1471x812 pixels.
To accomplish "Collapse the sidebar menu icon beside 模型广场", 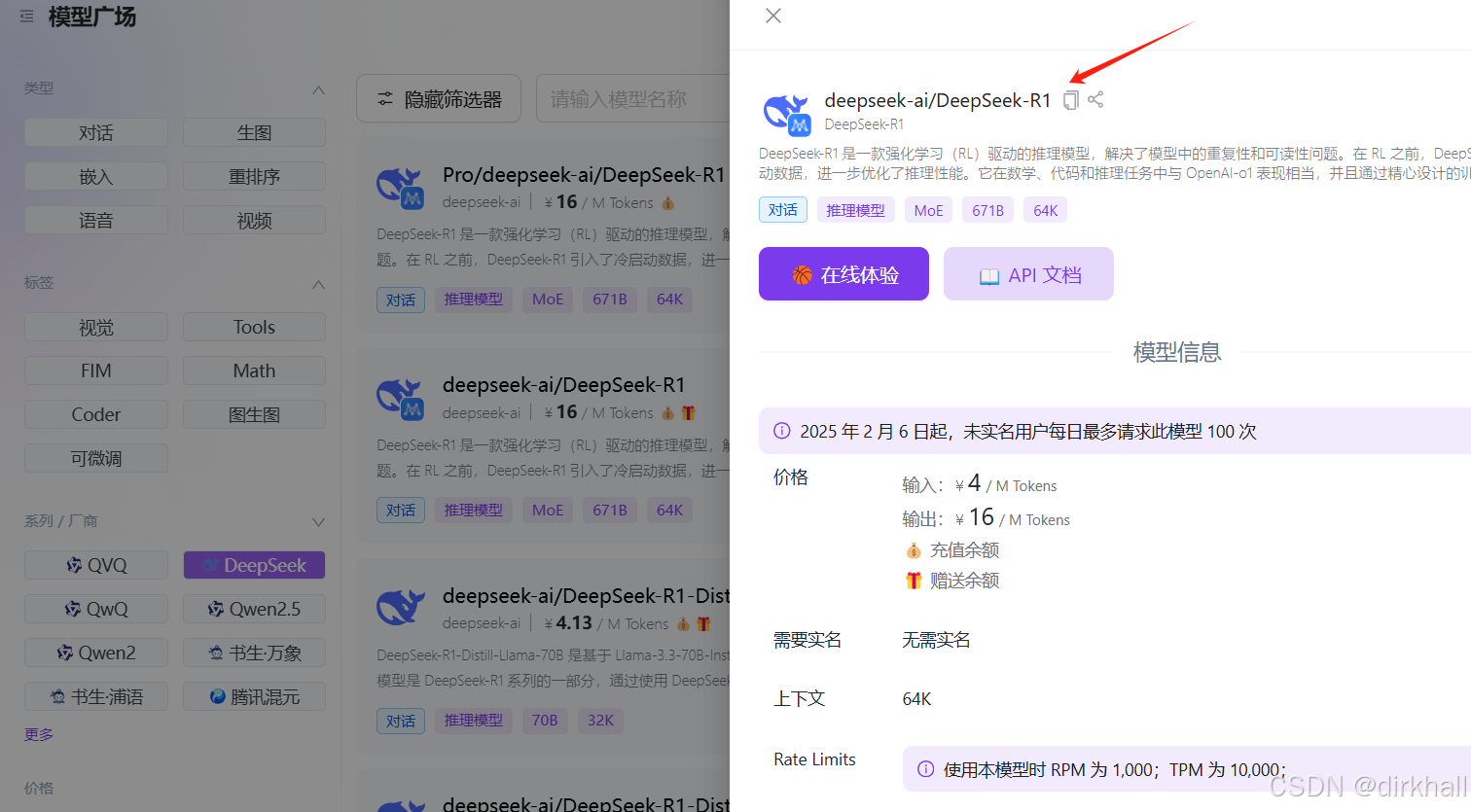I will pos(26,17).
